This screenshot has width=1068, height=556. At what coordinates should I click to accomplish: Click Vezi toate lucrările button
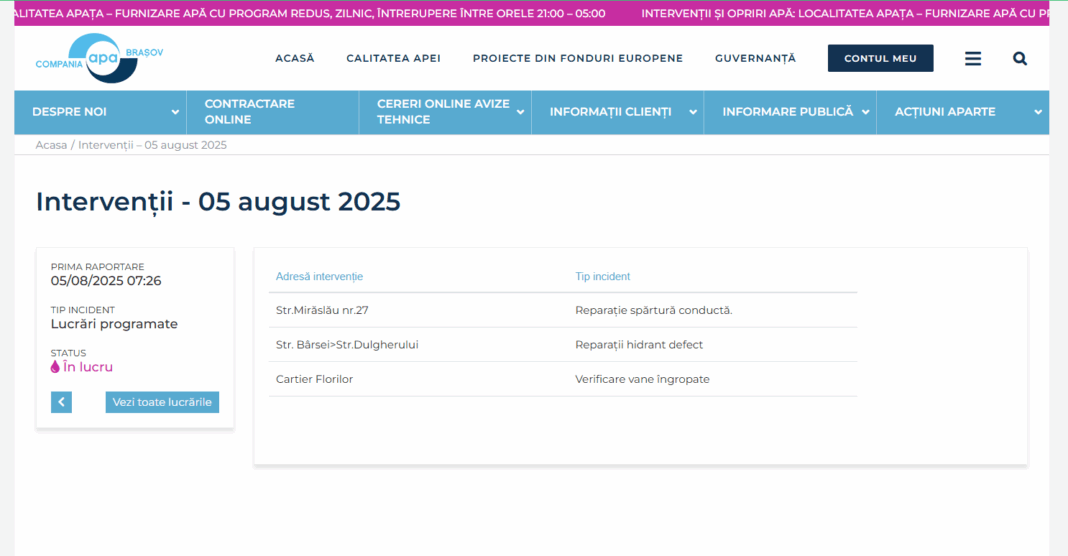point(162,402)
